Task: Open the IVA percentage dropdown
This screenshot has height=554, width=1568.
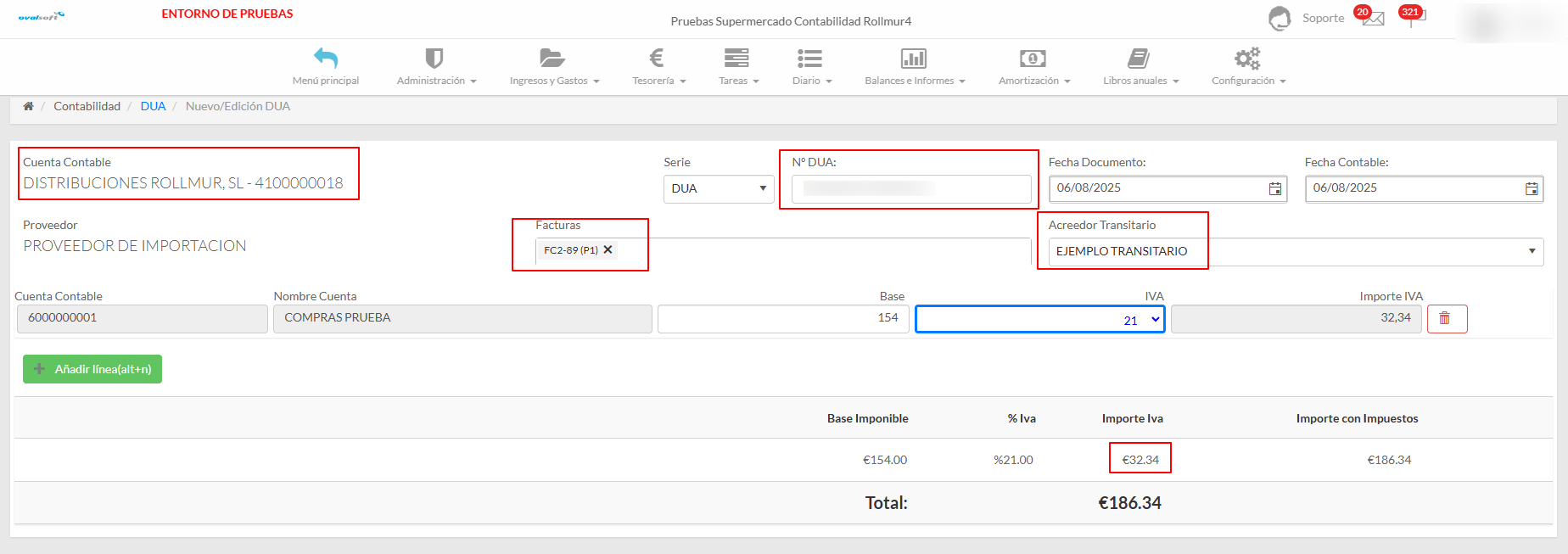Action: point(1039,320)
